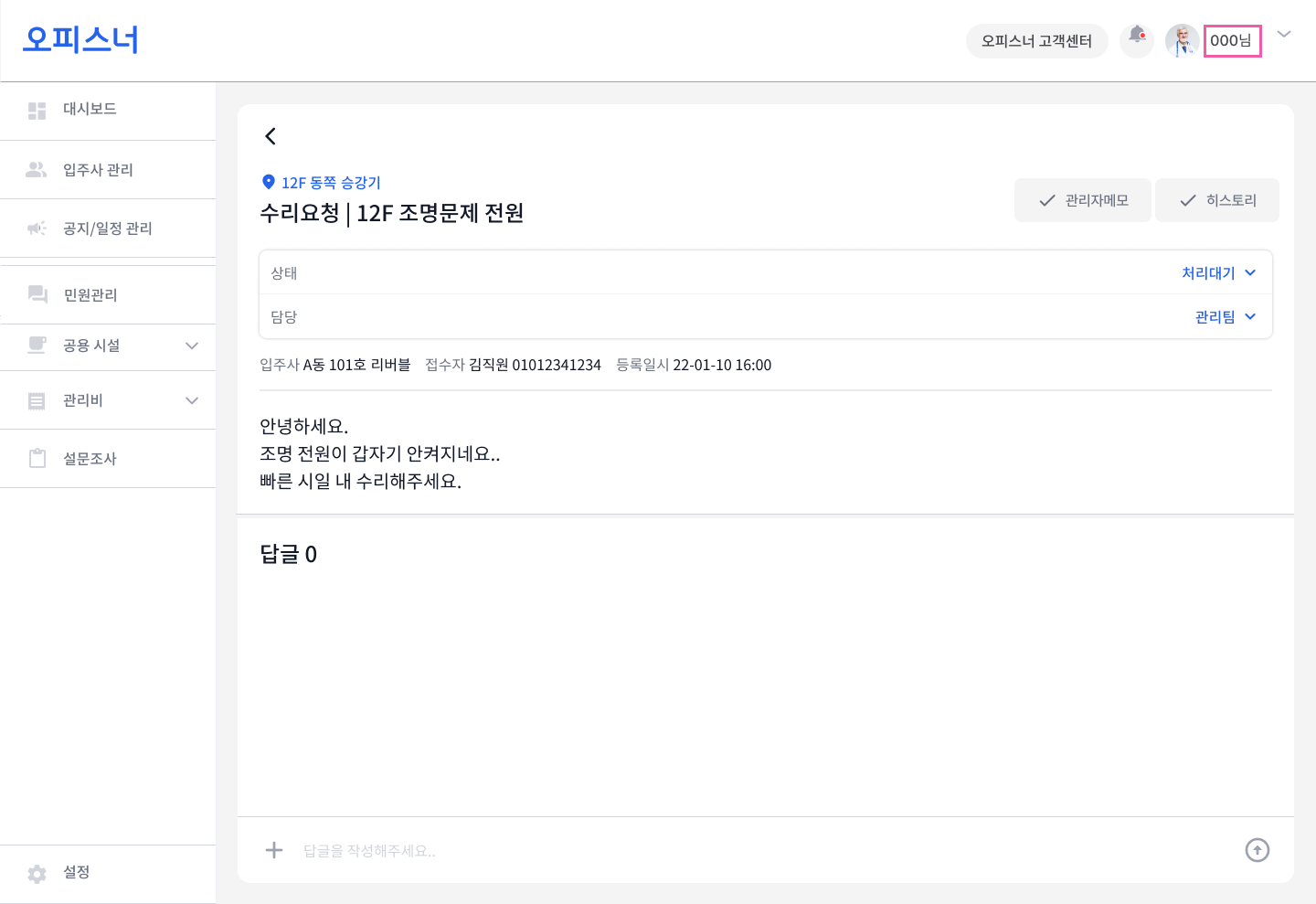Click the tenant name A동 101호 리버블
This screenshot has height=904, width=1316.
coord(356,365)
